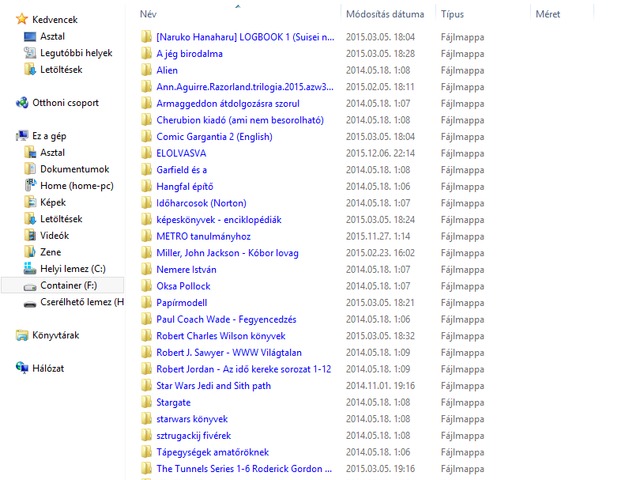Image resolution: width=640 pixels, height=480 pixels.
Task: Click Asztal folder icon under Ez a gép
Action: (30, 152)
